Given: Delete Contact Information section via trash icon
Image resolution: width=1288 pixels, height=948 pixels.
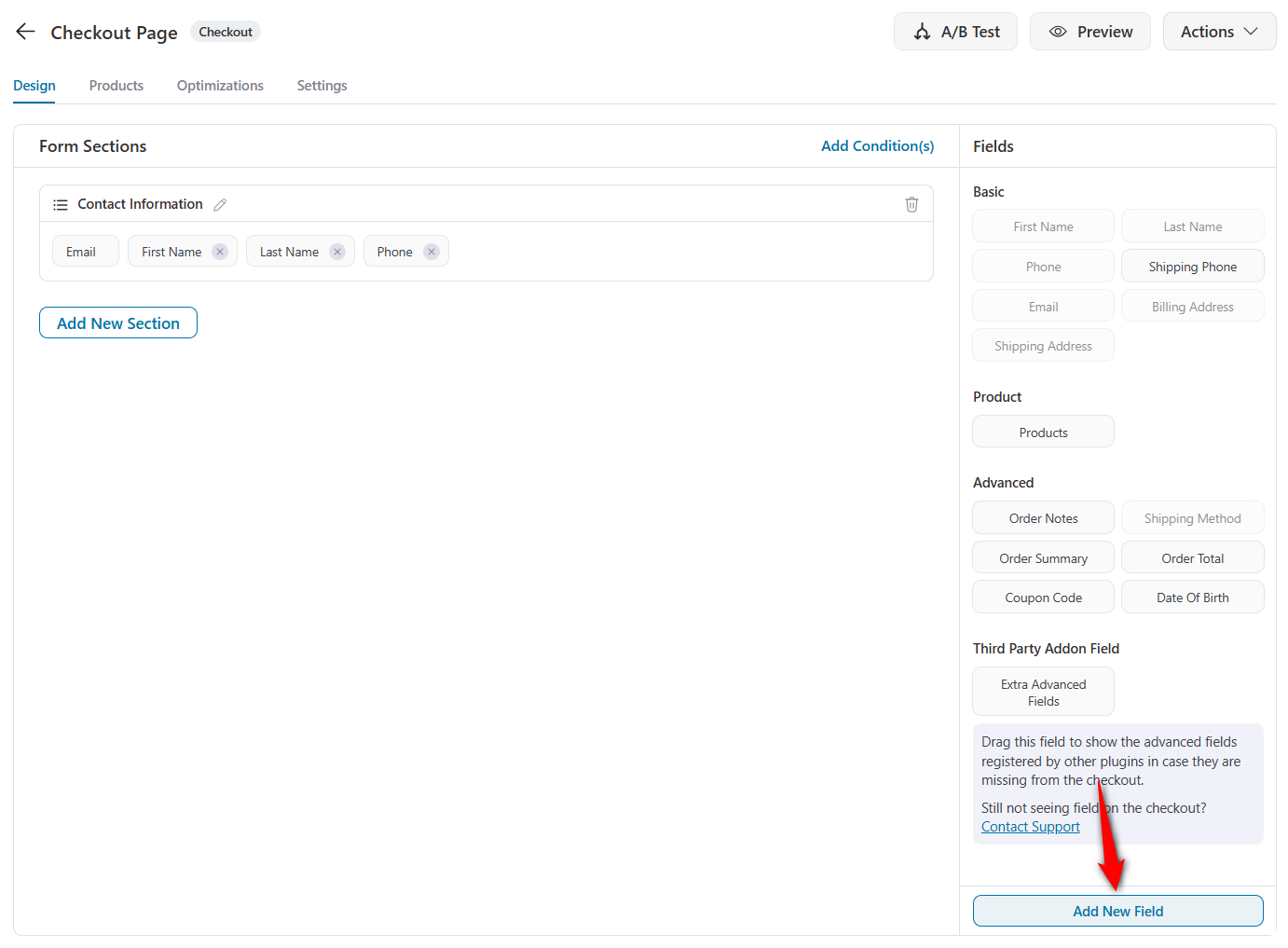Looking at the screenshot, I should [x=911, y=203].
